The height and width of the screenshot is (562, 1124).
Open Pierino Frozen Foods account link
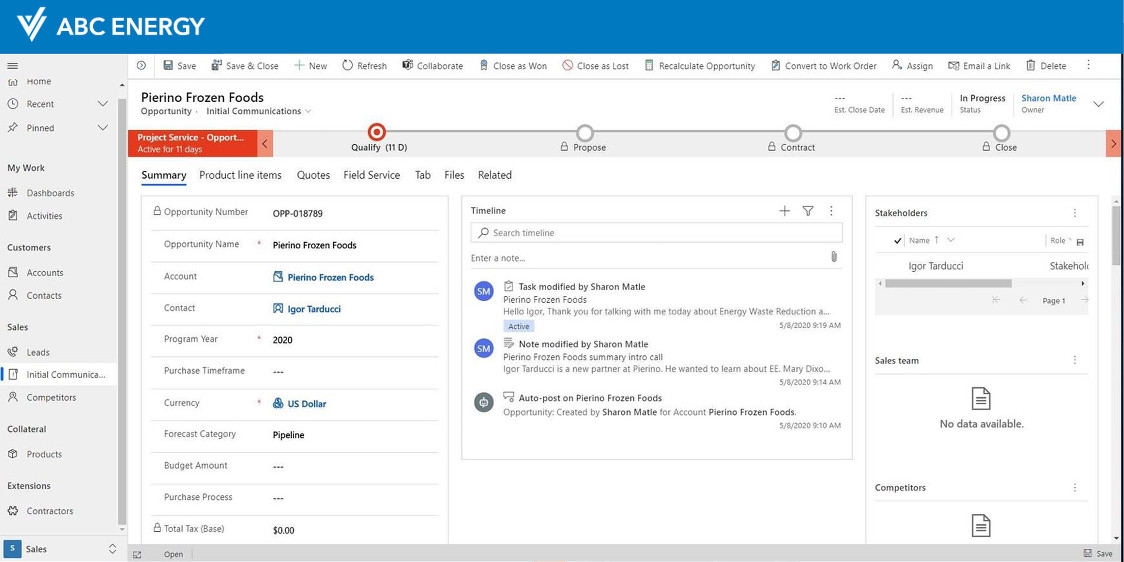point(330,277)
